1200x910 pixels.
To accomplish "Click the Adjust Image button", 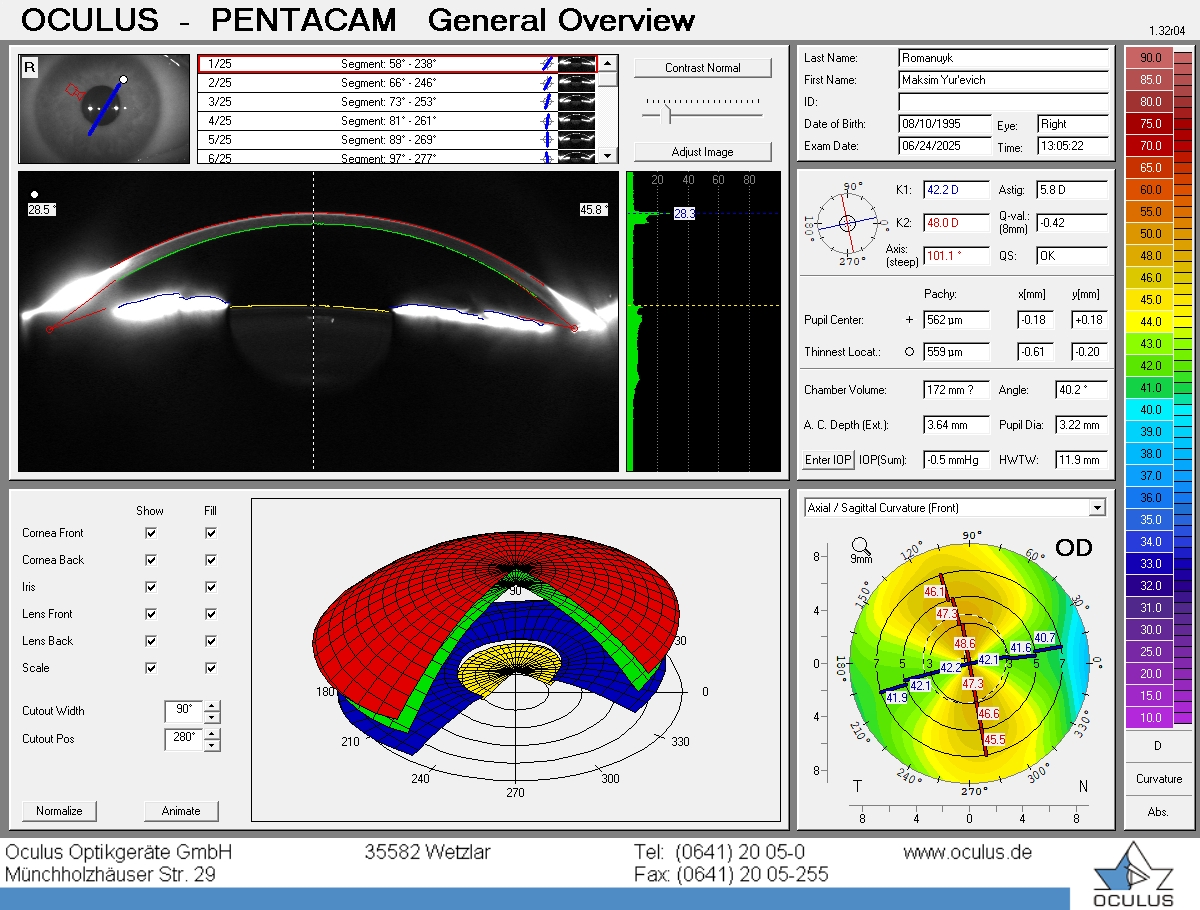I will pyautogui.click(x=703, y=152).
